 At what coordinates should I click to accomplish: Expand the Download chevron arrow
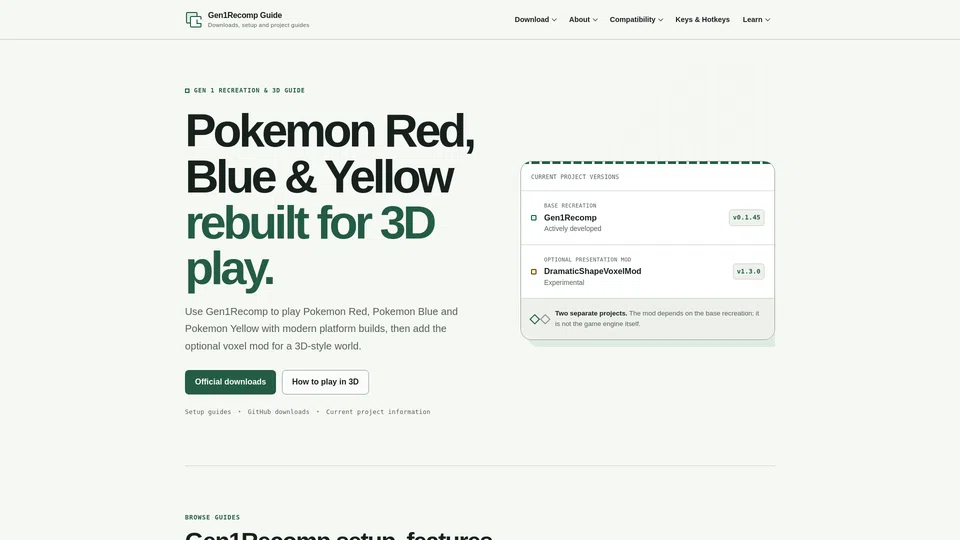pyautogui.click(x=554, y=20)
